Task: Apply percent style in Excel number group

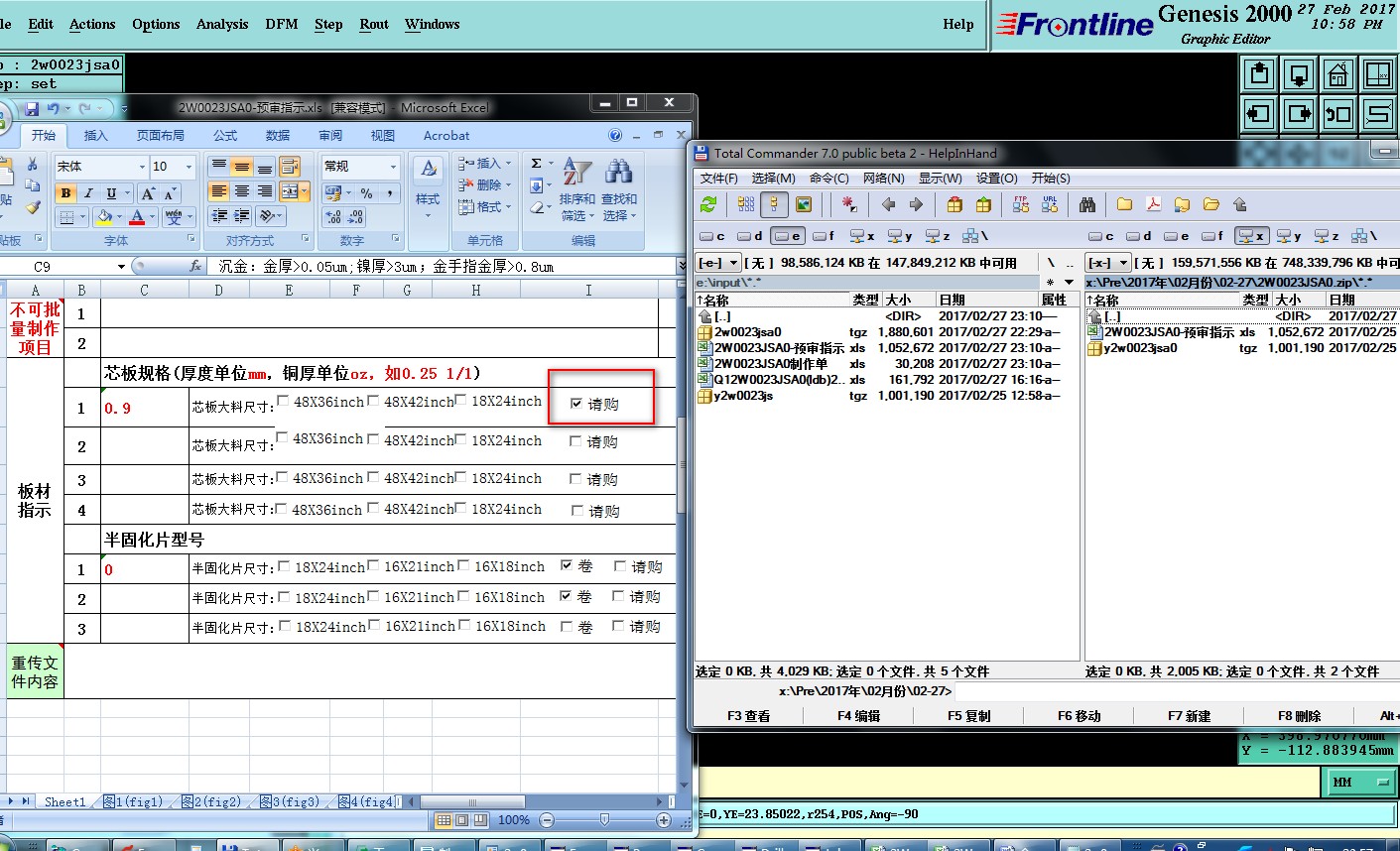Action: pyautogui.click(x=366, y=193)
